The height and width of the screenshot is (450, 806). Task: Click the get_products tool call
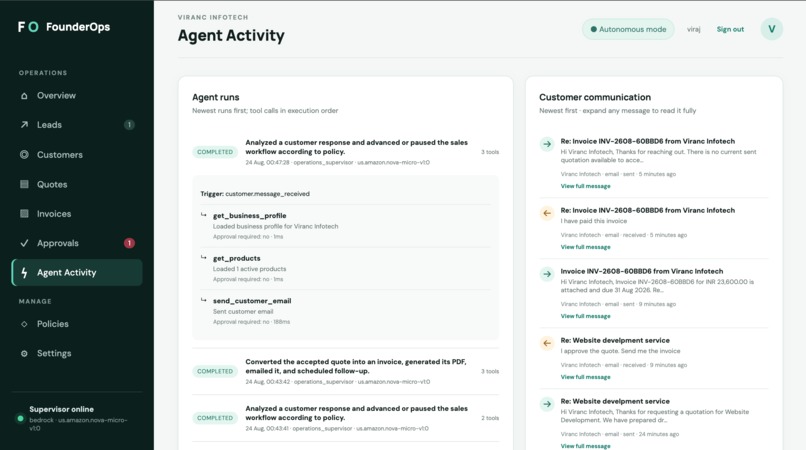pyautogui.click(x=345, y=268)
